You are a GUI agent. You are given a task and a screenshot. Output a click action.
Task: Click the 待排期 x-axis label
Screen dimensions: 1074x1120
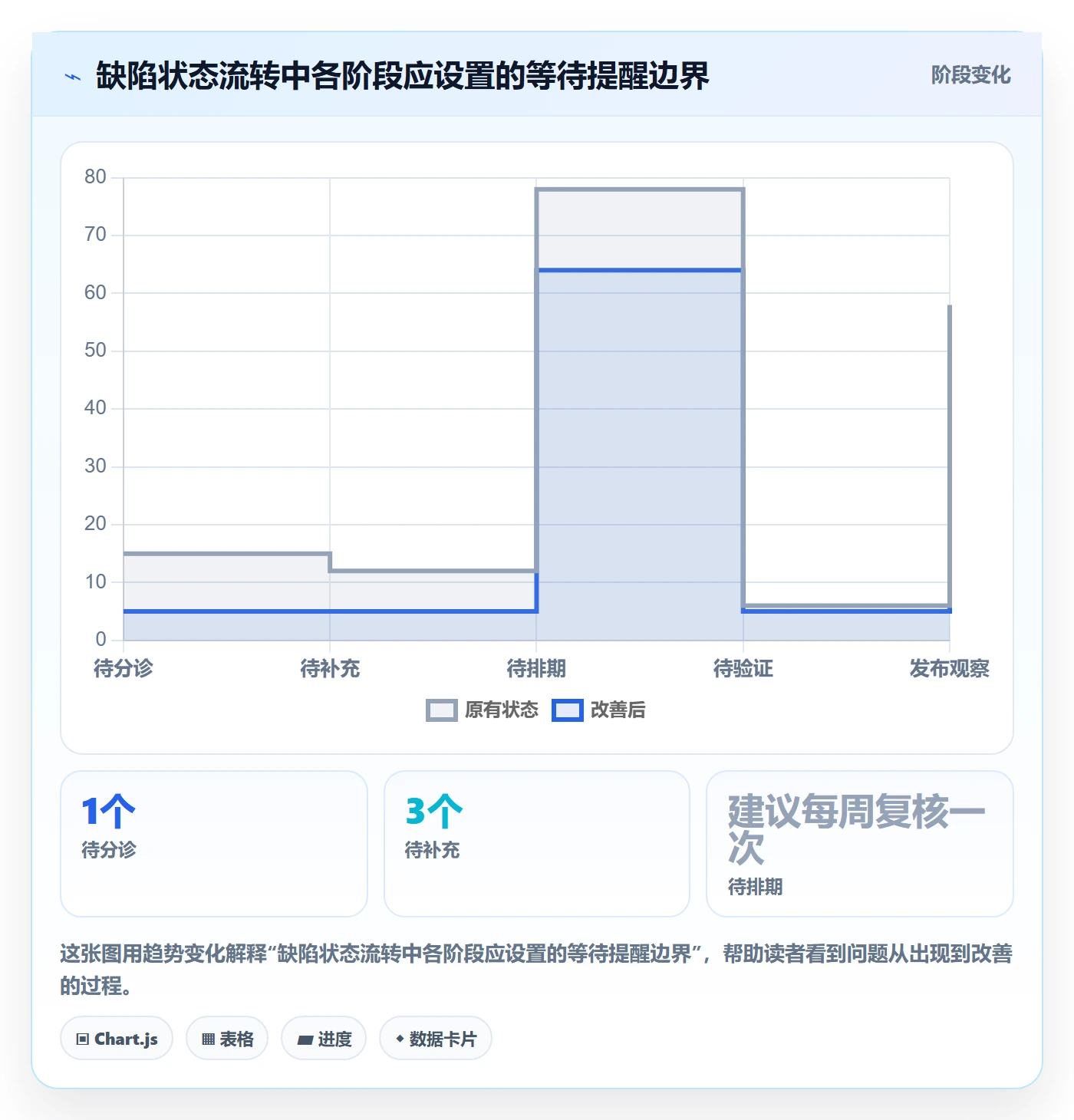tap(536, 669)
